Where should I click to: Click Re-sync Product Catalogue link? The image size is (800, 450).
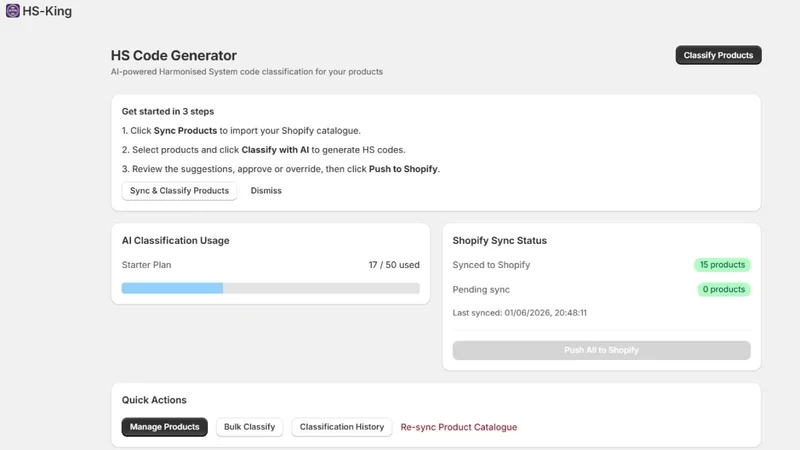tap(459, 427)
